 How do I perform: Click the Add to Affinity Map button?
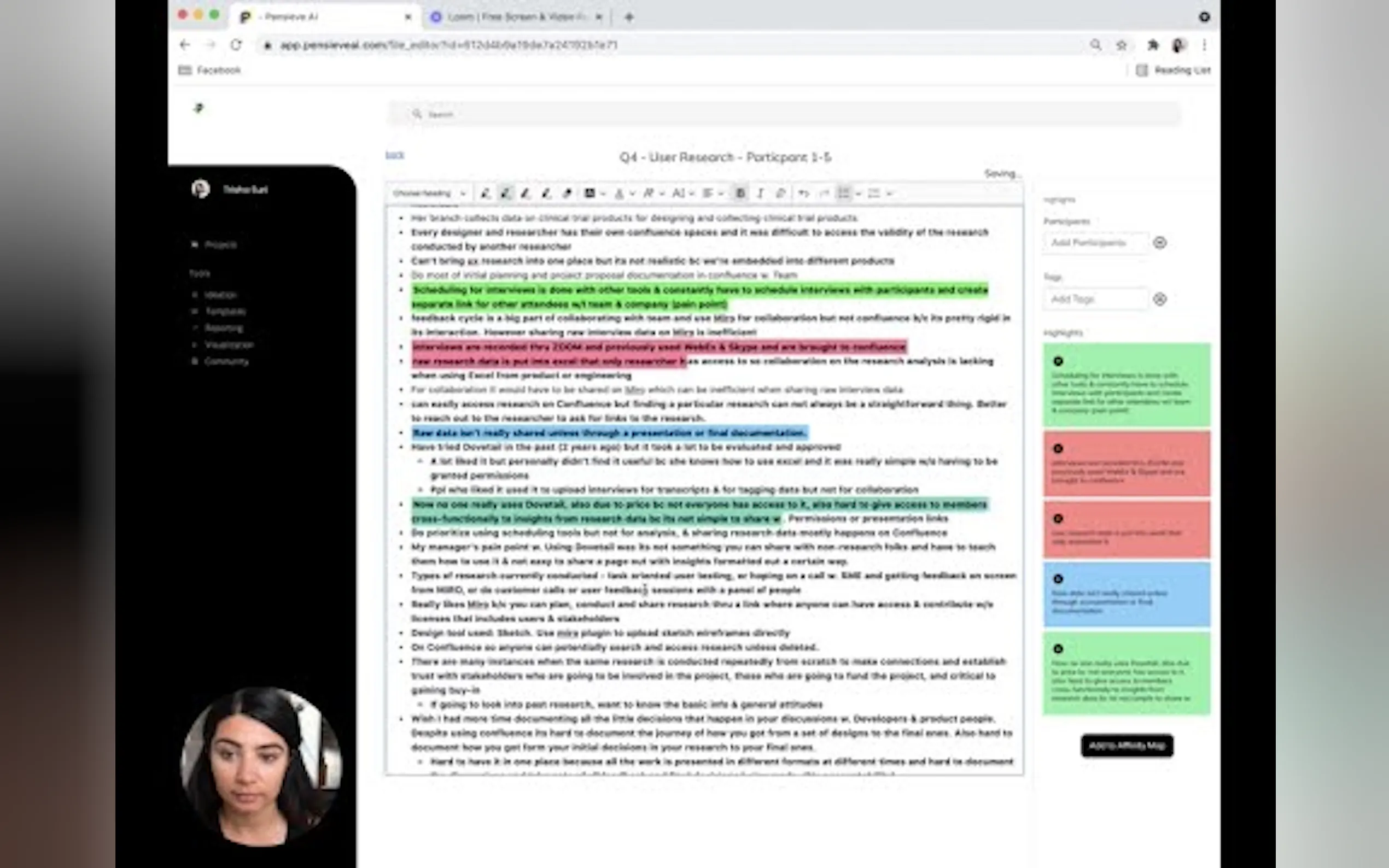[x=1126, y=745]
